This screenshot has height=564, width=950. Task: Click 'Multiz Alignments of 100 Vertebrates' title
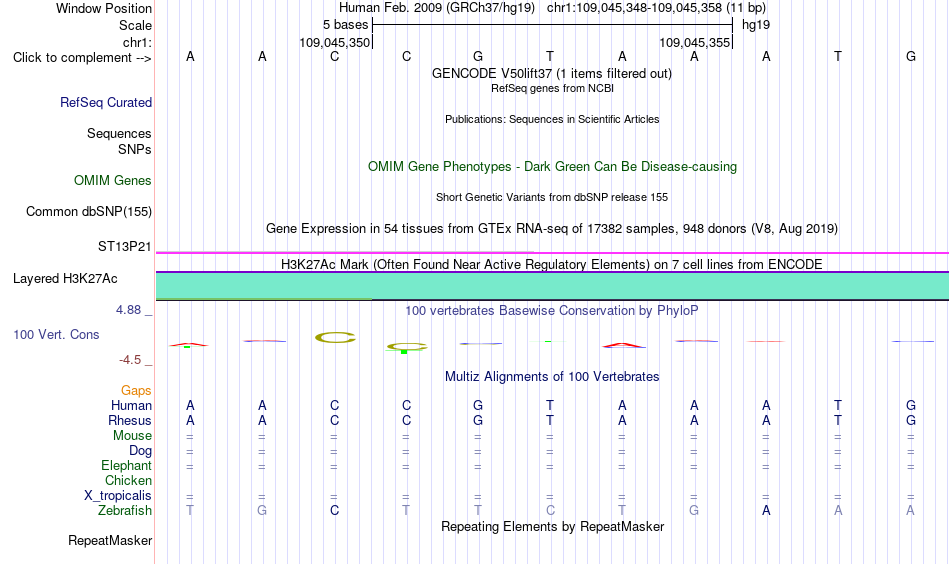(552, 377)
